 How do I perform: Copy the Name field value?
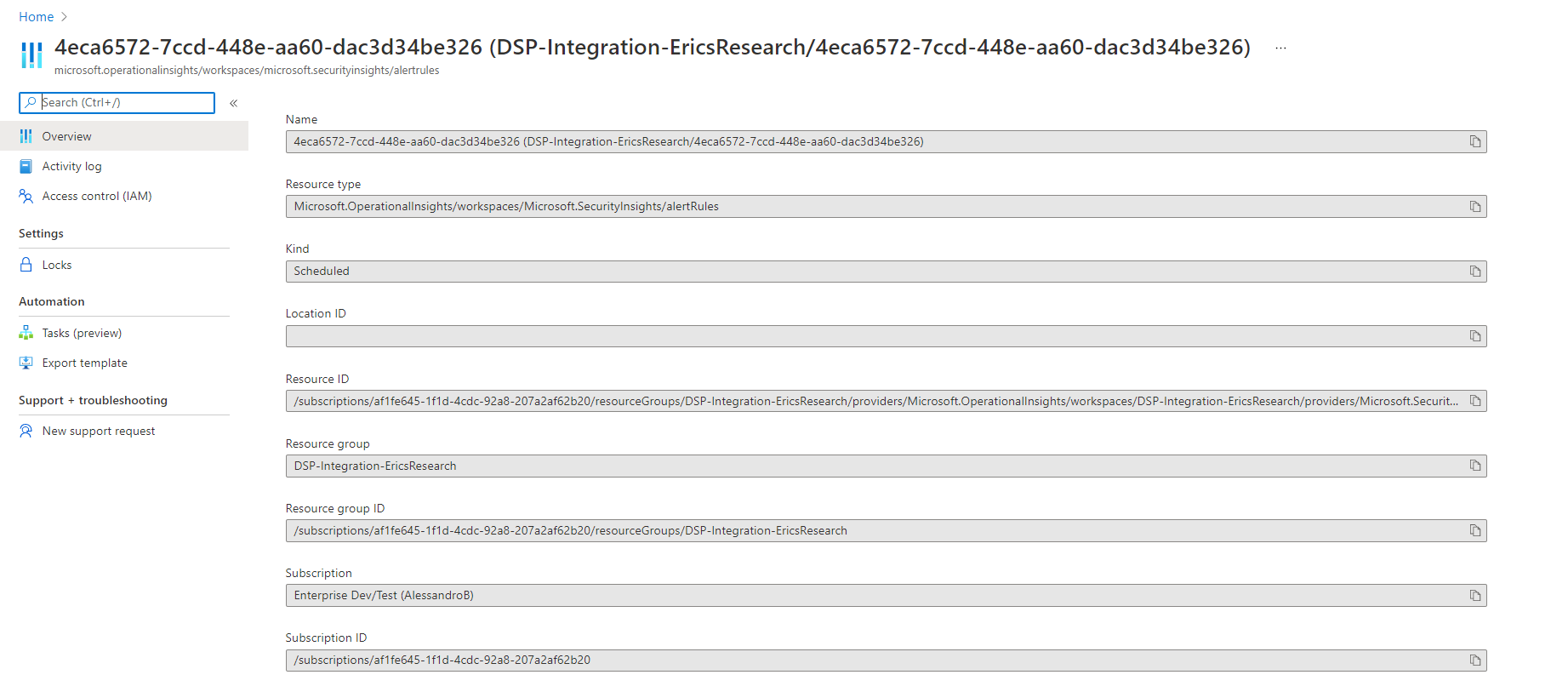click(x=1475, y=141)
